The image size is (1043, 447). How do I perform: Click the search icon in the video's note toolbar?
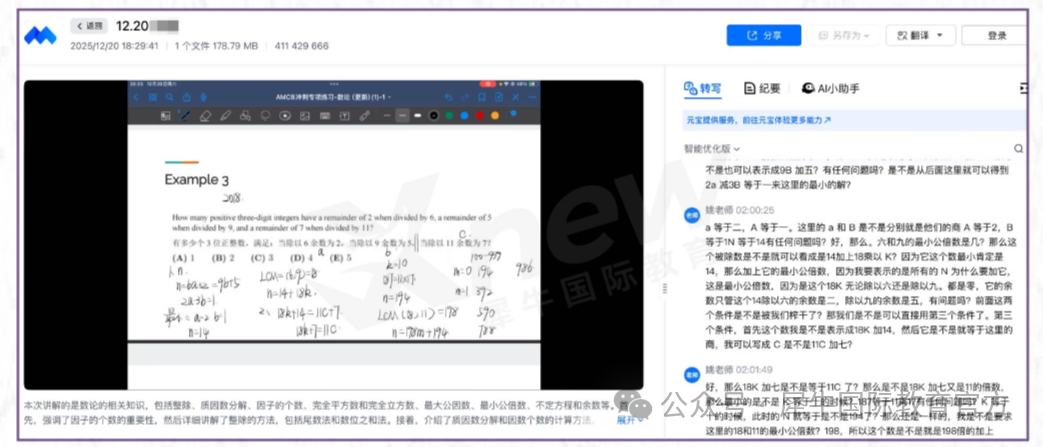click(169, 97)
